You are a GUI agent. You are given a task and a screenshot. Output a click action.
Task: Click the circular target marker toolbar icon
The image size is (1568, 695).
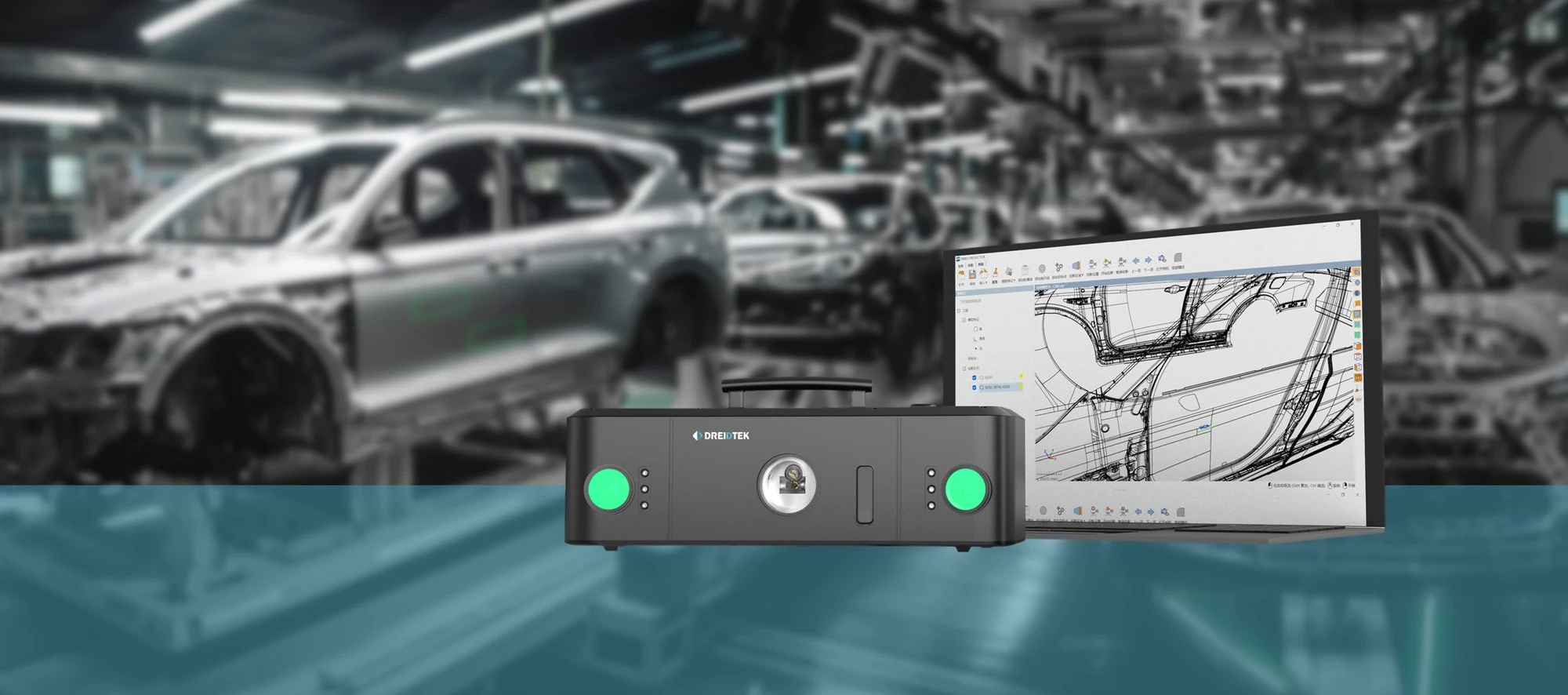pyautogui.click(x=1042, y=268)
